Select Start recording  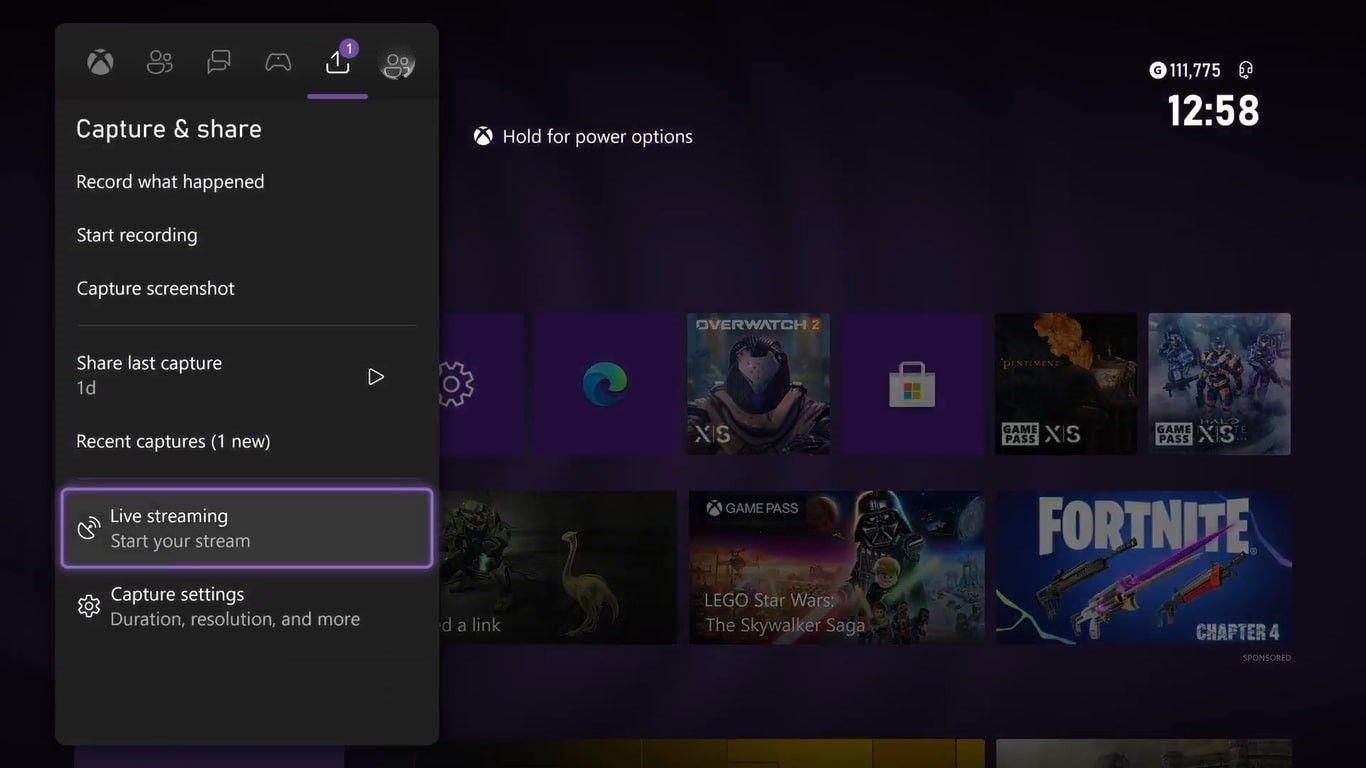pos(137,234)
